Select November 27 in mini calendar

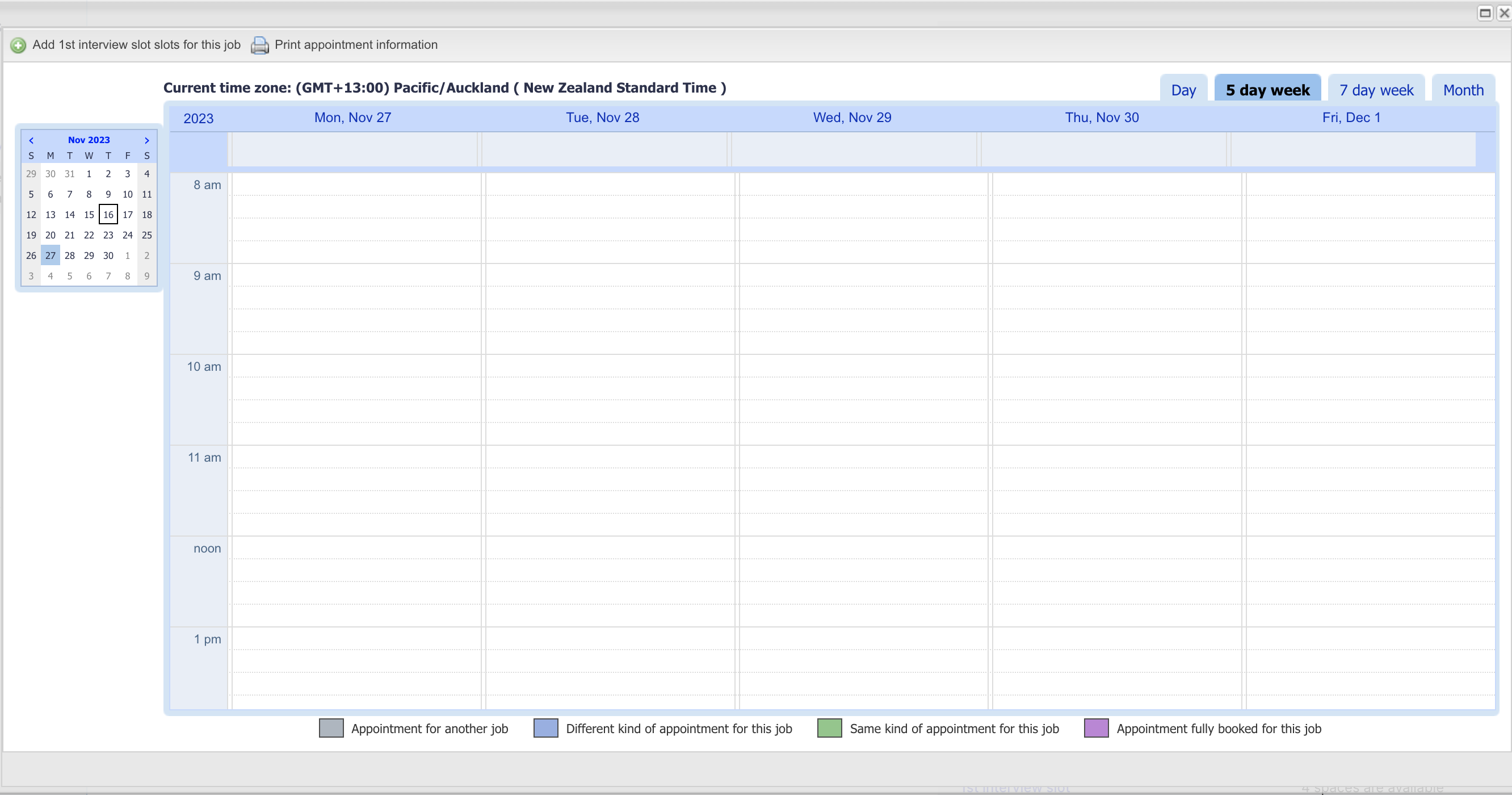point(51,256)
